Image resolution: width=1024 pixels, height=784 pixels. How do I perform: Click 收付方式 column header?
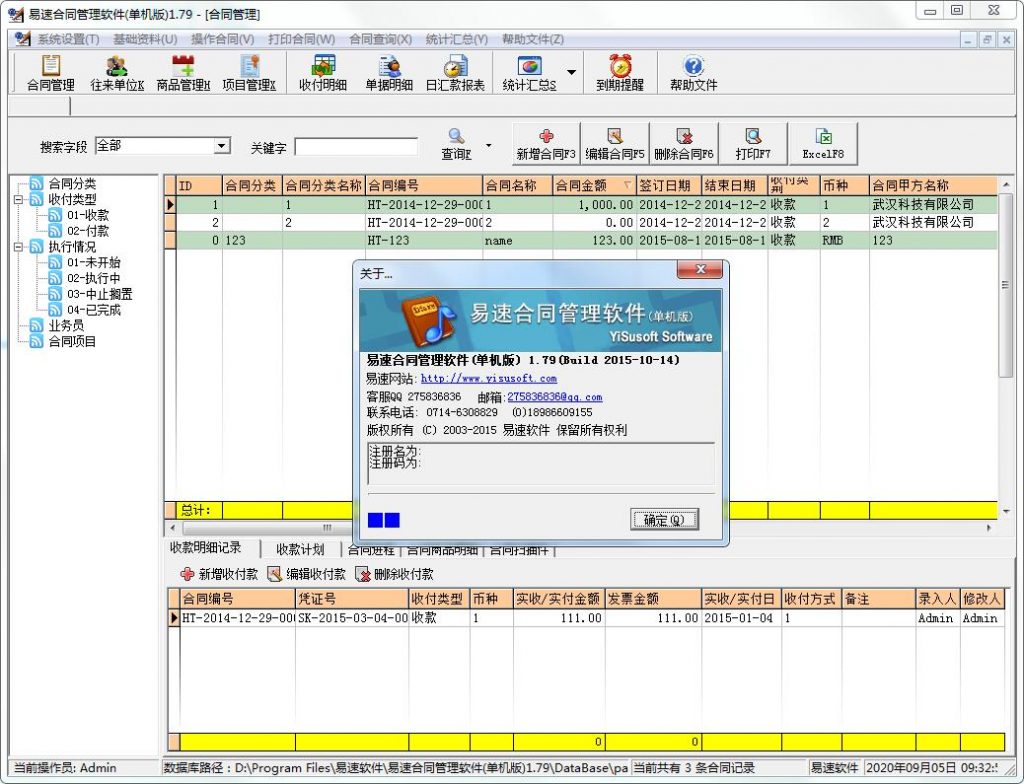pyautogui.click(x=810, y=598)
